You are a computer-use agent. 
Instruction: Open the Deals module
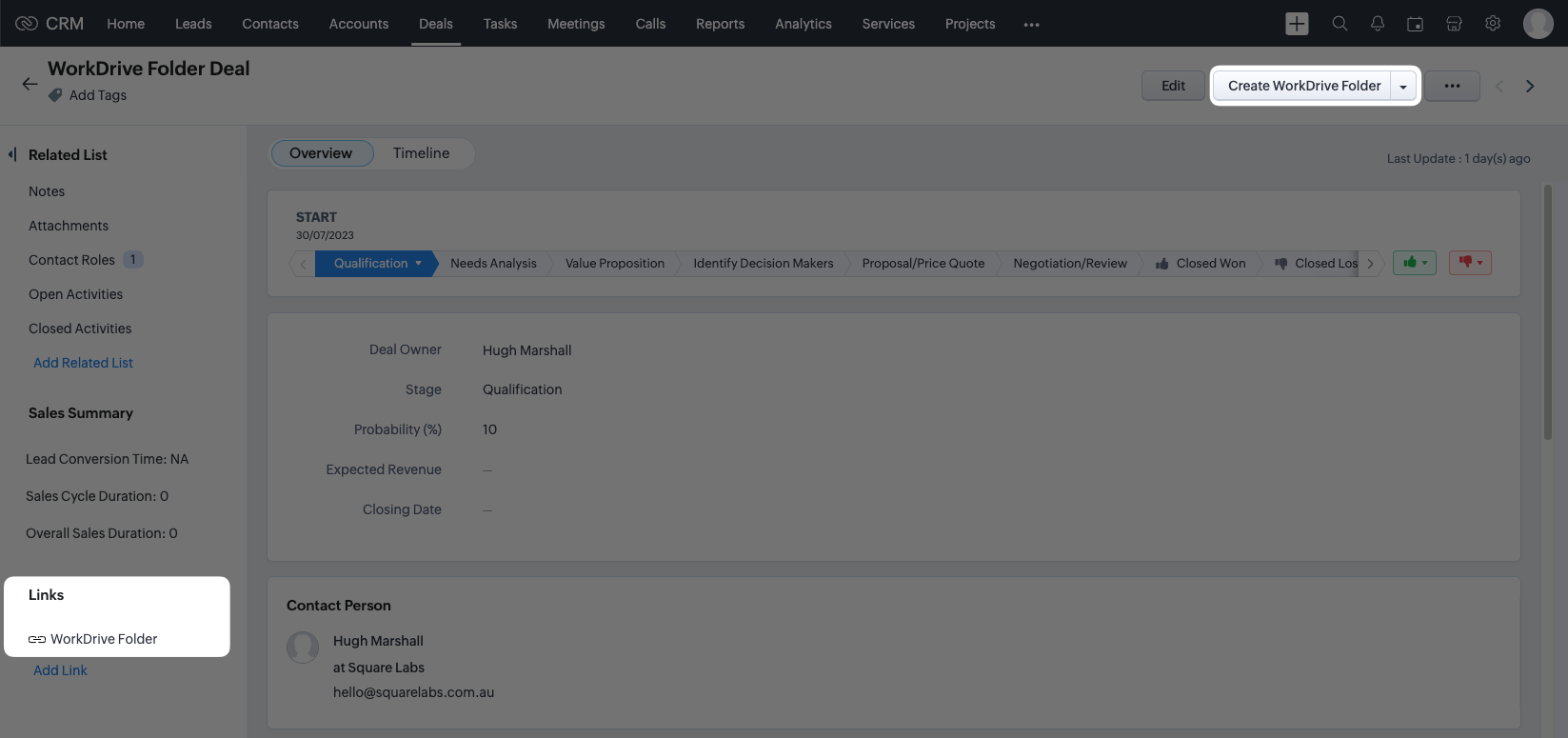click(x=436, y=24)
